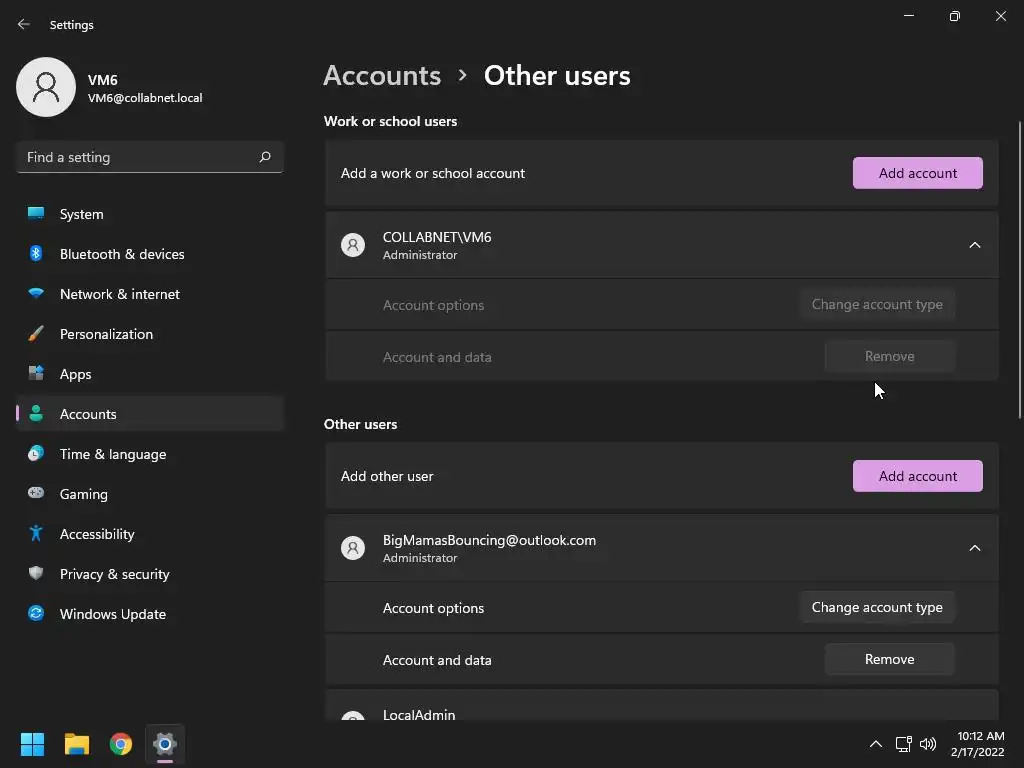Click the System monitor icon in sidebar

[x=36, y=214]
